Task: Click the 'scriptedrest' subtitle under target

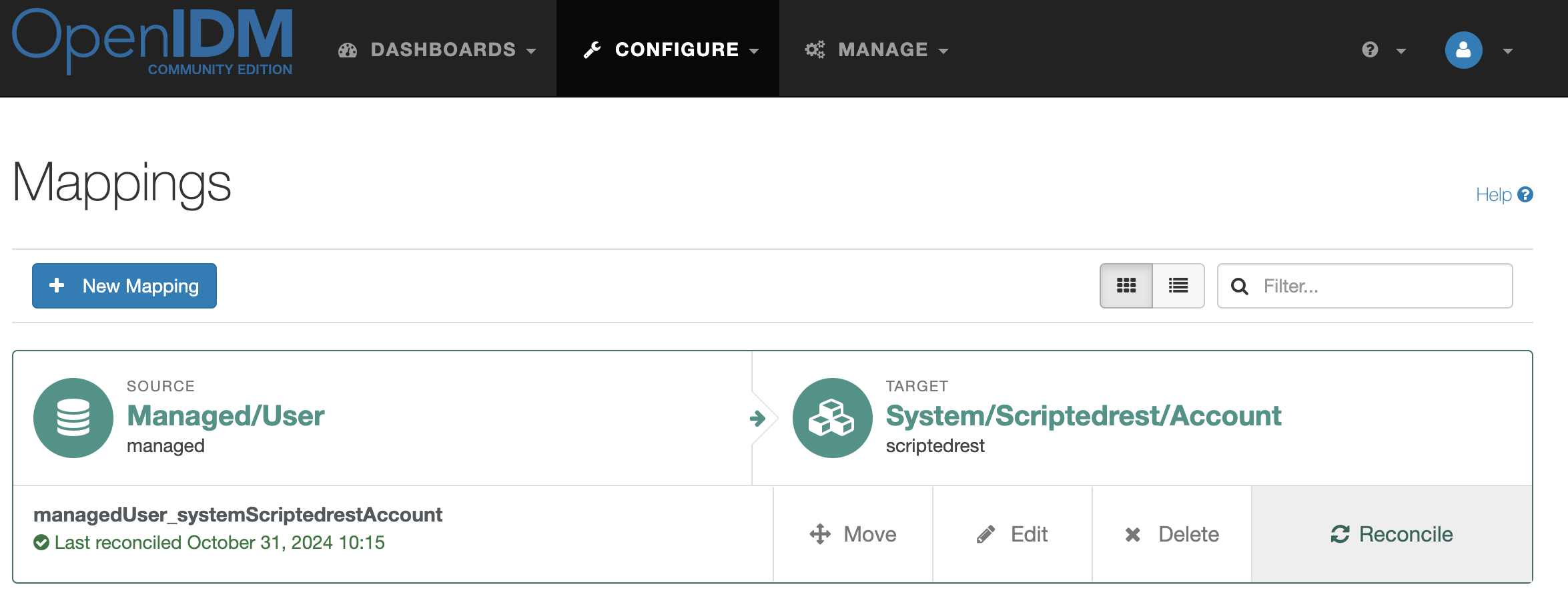Action: pyautogui.click(x=935, y=446)
